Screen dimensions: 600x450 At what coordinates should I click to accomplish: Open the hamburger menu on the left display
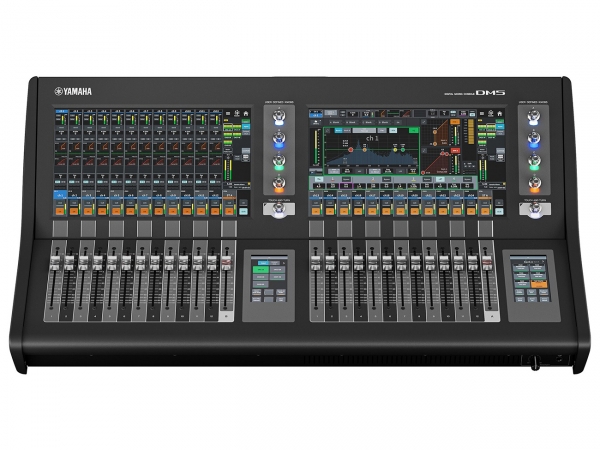tap(228, 113)
